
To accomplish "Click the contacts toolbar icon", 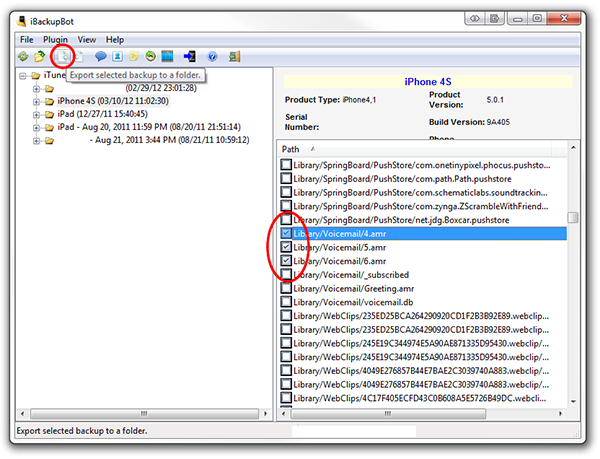I will coord(117,56).
